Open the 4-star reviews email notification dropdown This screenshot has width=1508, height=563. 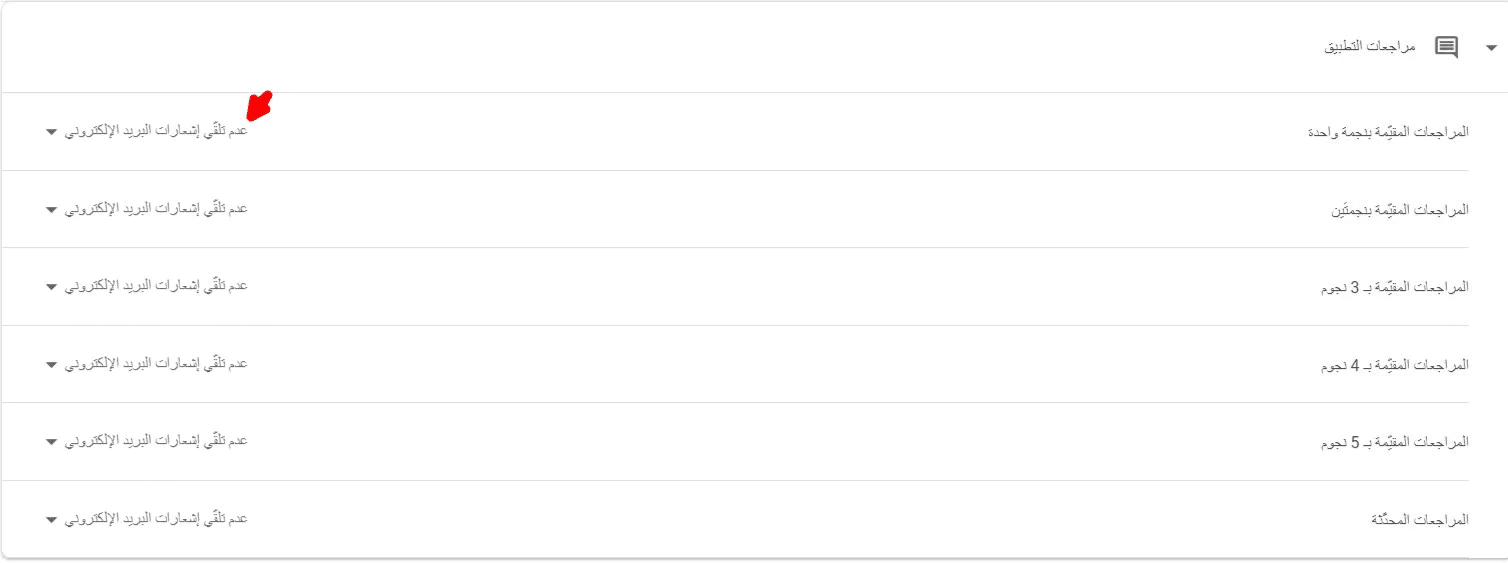(156, 363)
